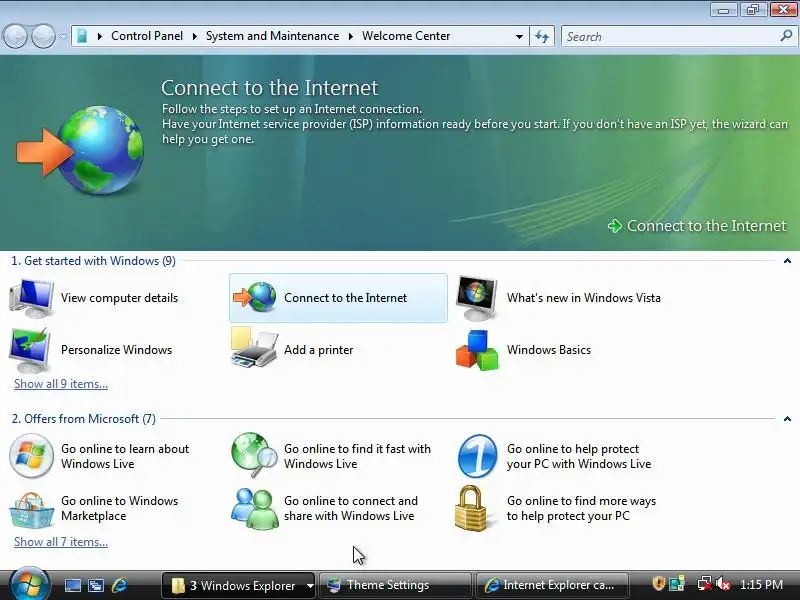Viewport: 800px width, 600px height.
Task: Click Offers from Microsoft heading
Action: click(84, 419)
